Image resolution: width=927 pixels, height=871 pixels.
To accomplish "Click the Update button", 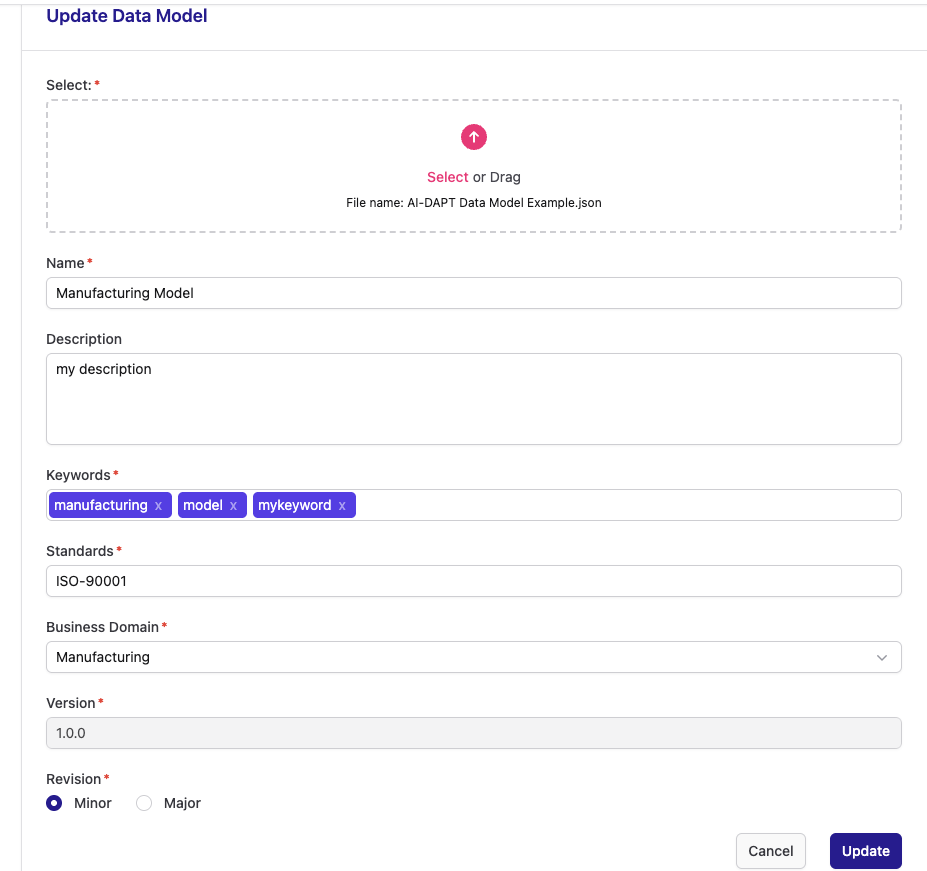I will [x=866, y=851].
